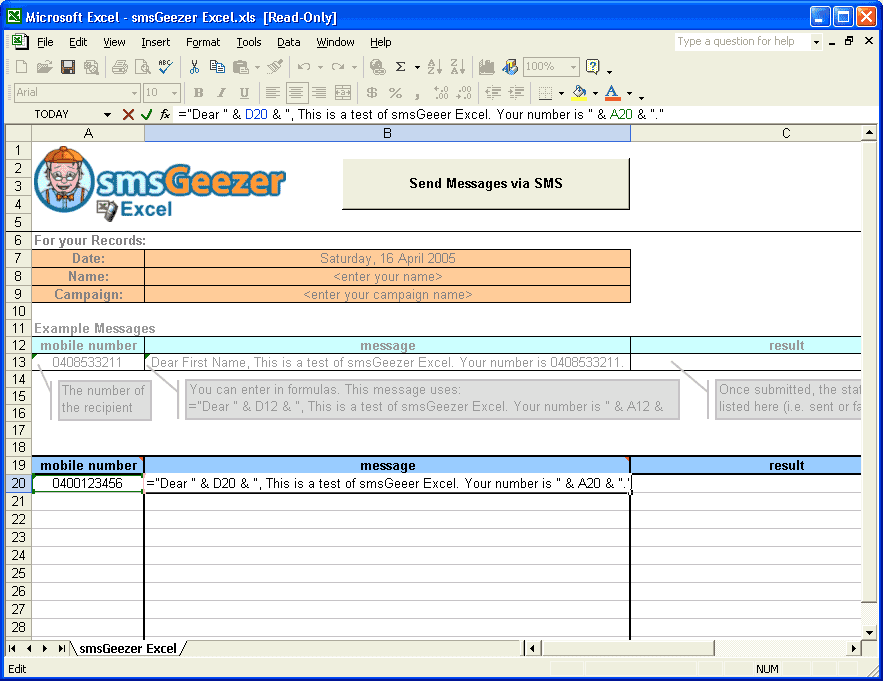The width and height of the screenshot is (883, 681).
Task: Click the Print Preview icon
Action: tap(143, 67)
